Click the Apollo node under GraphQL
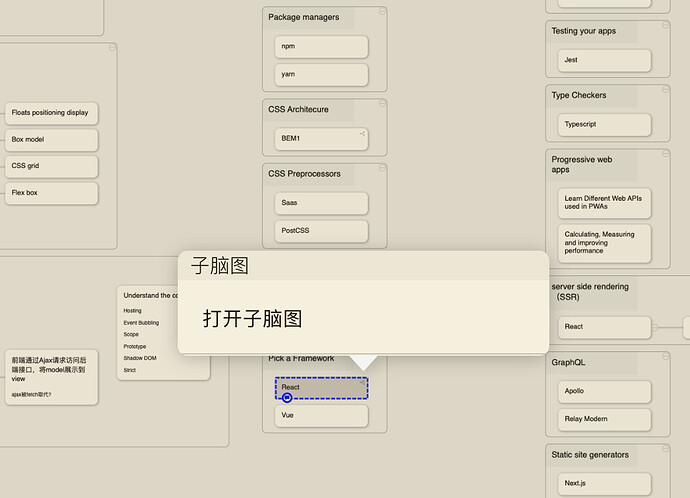Image resolution: width=690 pixels, height=498 pixels. click(x=604, y=392)
